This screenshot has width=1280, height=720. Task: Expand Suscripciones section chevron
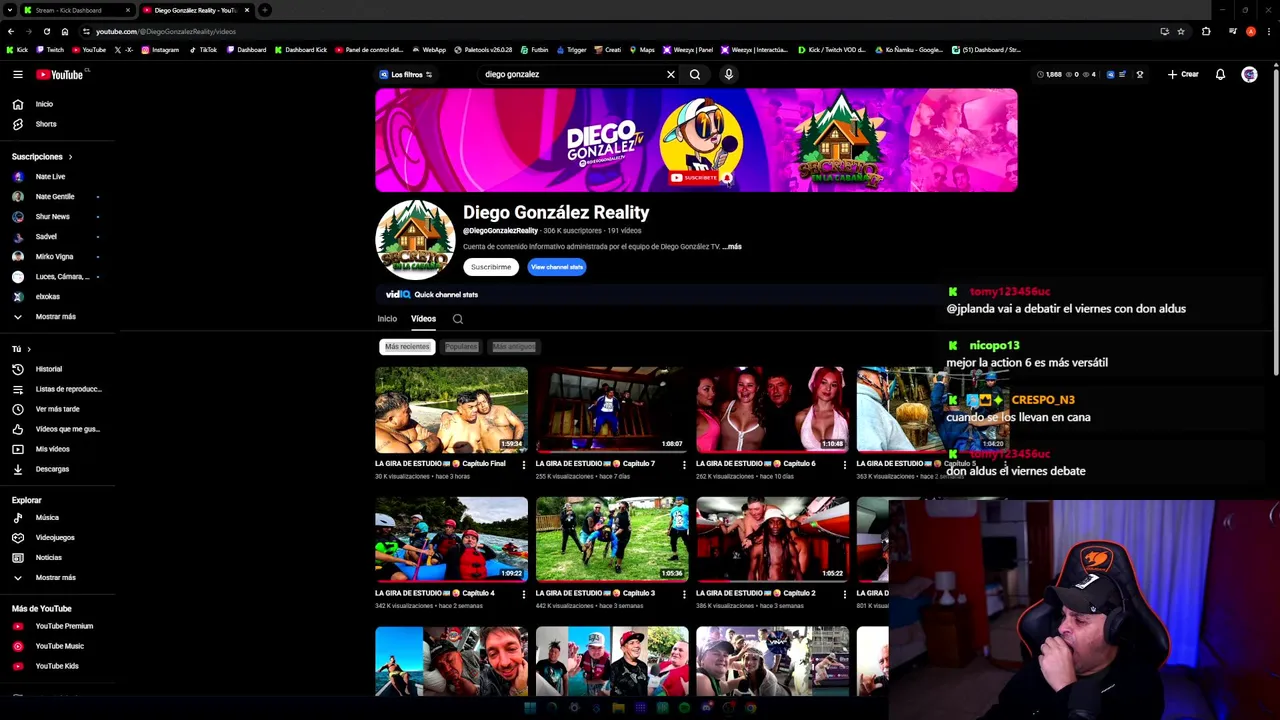coord(70,157)
